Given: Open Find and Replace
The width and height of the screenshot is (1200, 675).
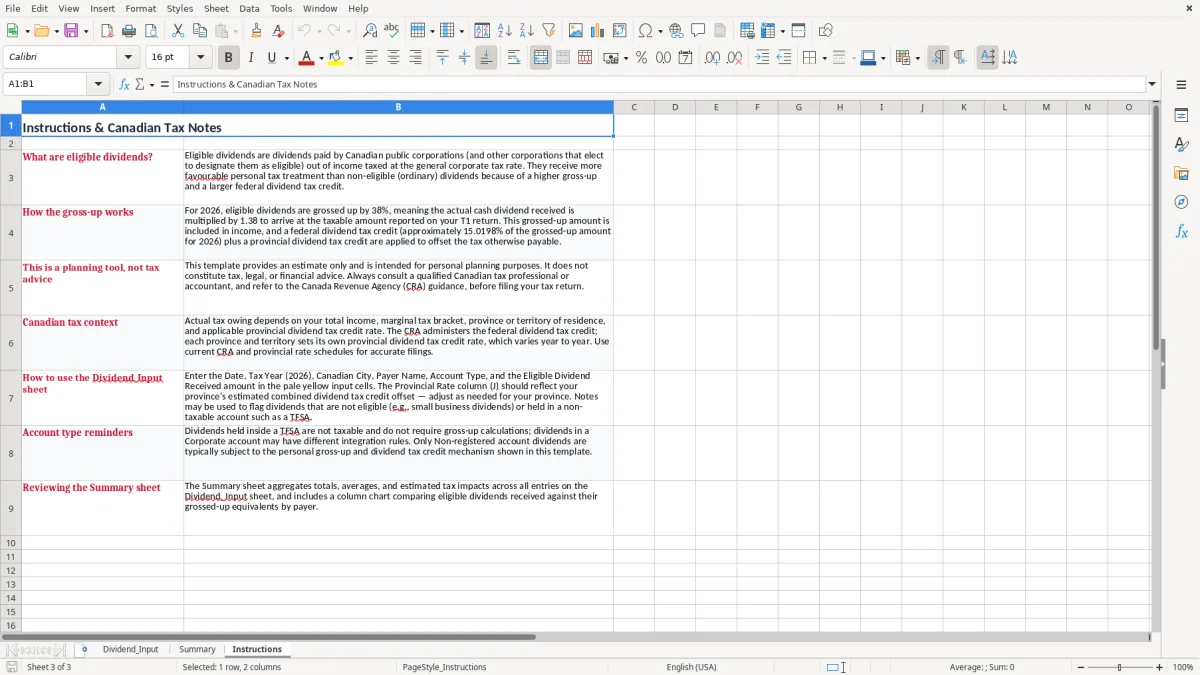Looking at the screenshot, I should coord(370,31).
